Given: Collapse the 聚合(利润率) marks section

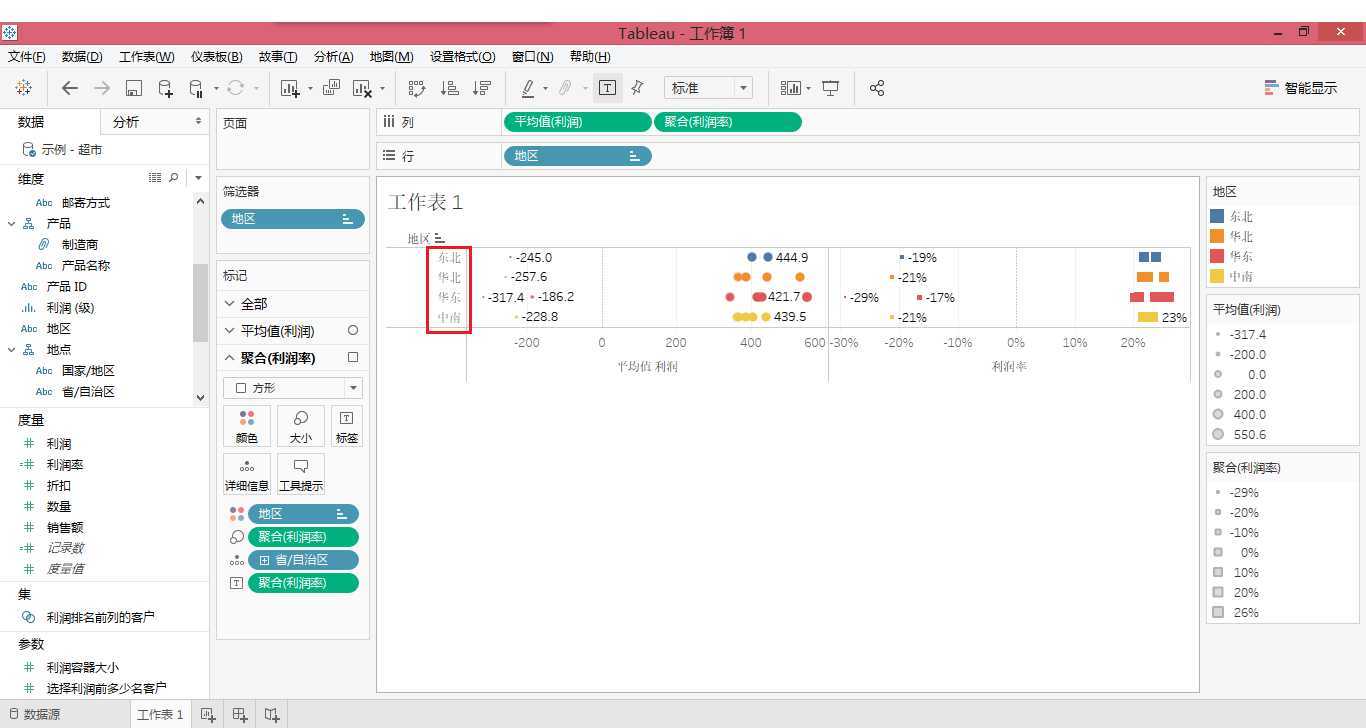Looking at the screenshot, I should 230,358.
